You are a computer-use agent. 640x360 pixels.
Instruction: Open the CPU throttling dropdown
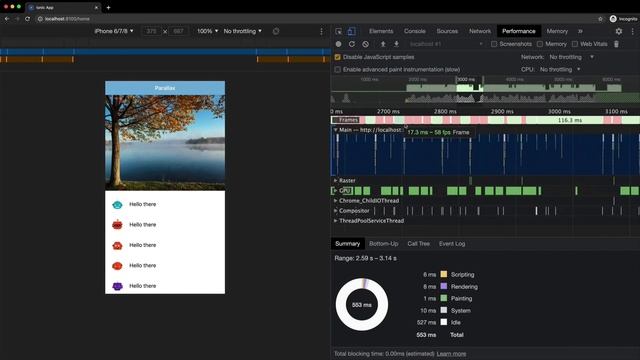[x=560, y=69]
